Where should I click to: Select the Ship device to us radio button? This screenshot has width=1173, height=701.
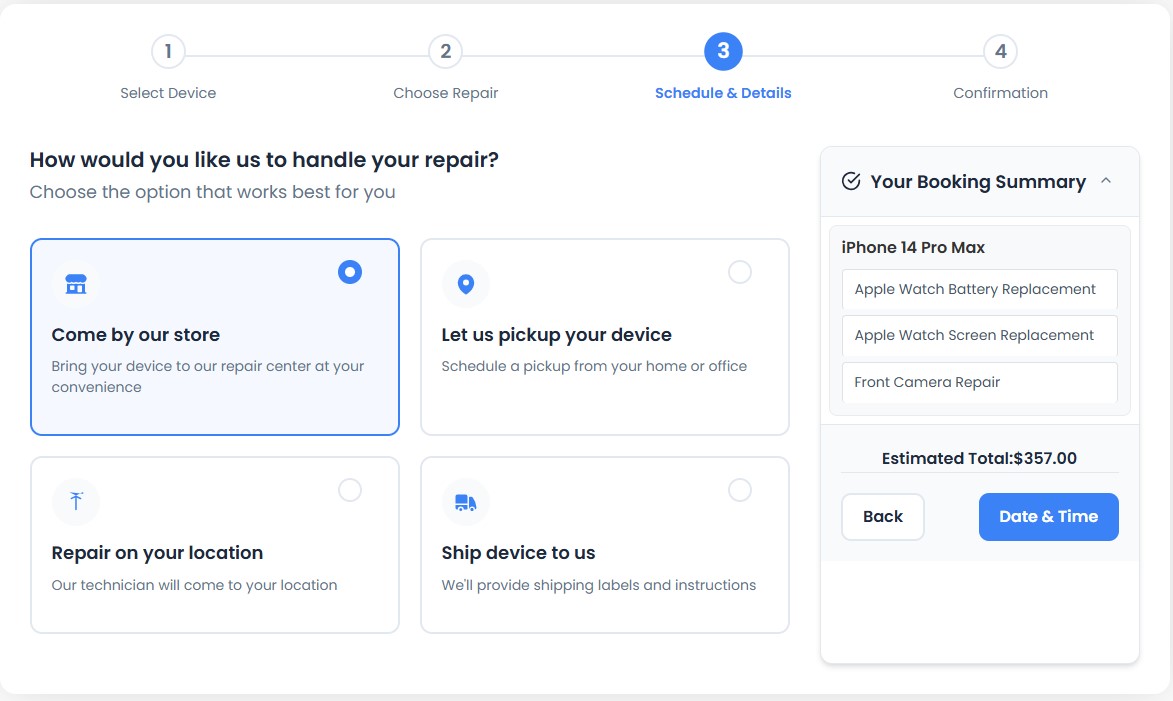tap(739, 490)
